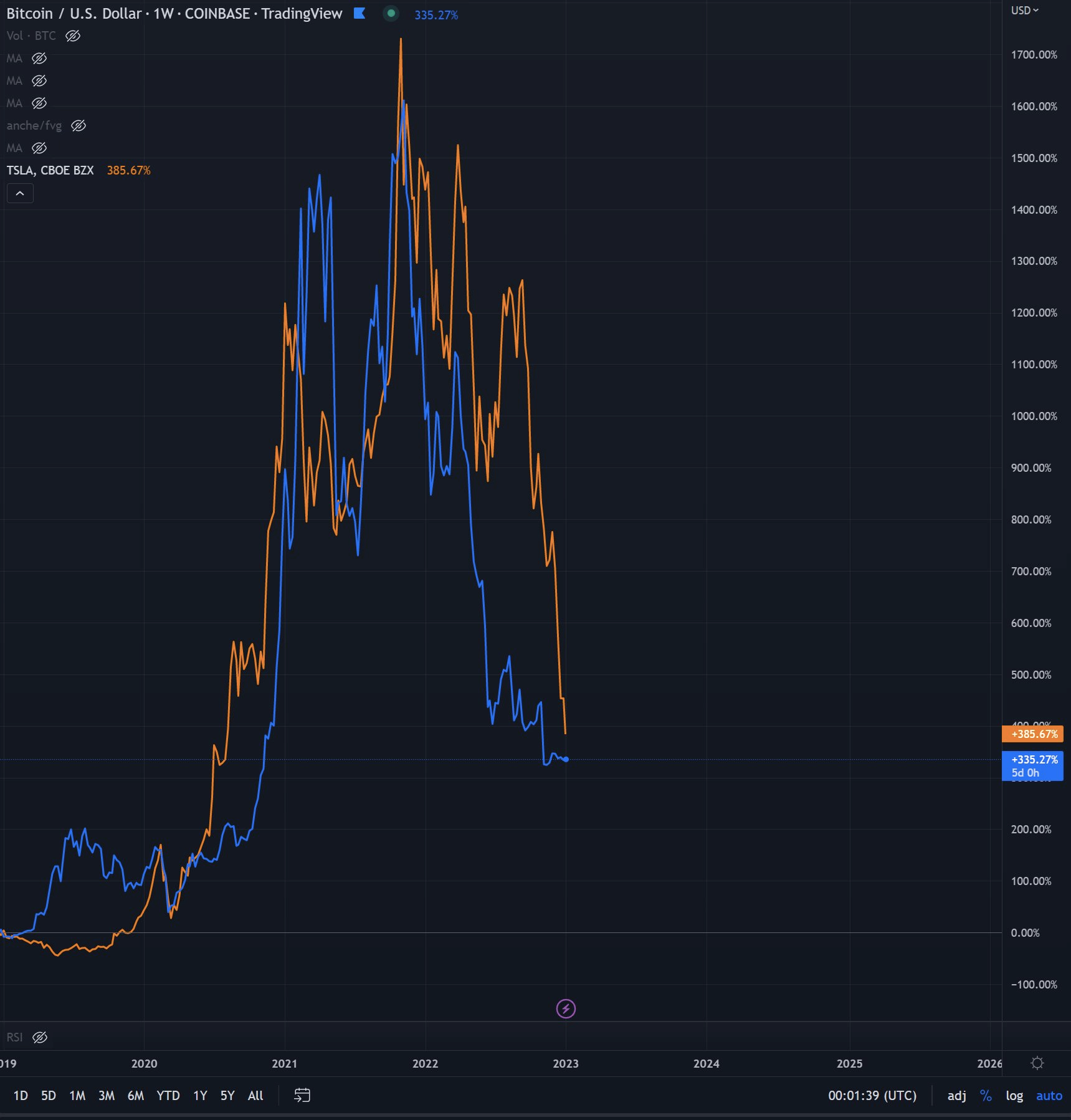Select the 1M time range
This screenshot has width=1071, height=1120.
click(x=77, y=1095)
